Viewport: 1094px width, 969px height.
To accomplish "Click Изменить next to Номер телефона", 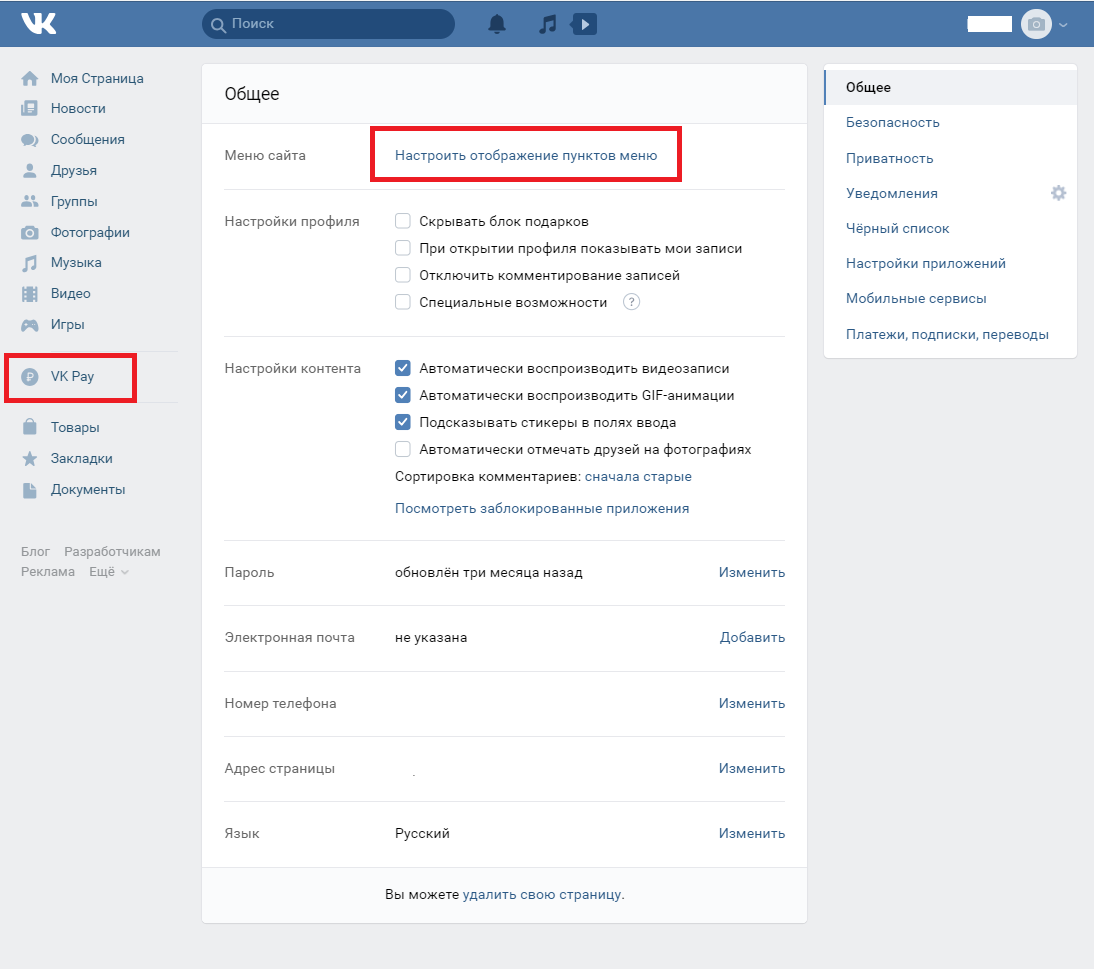I will click(751, 703).
